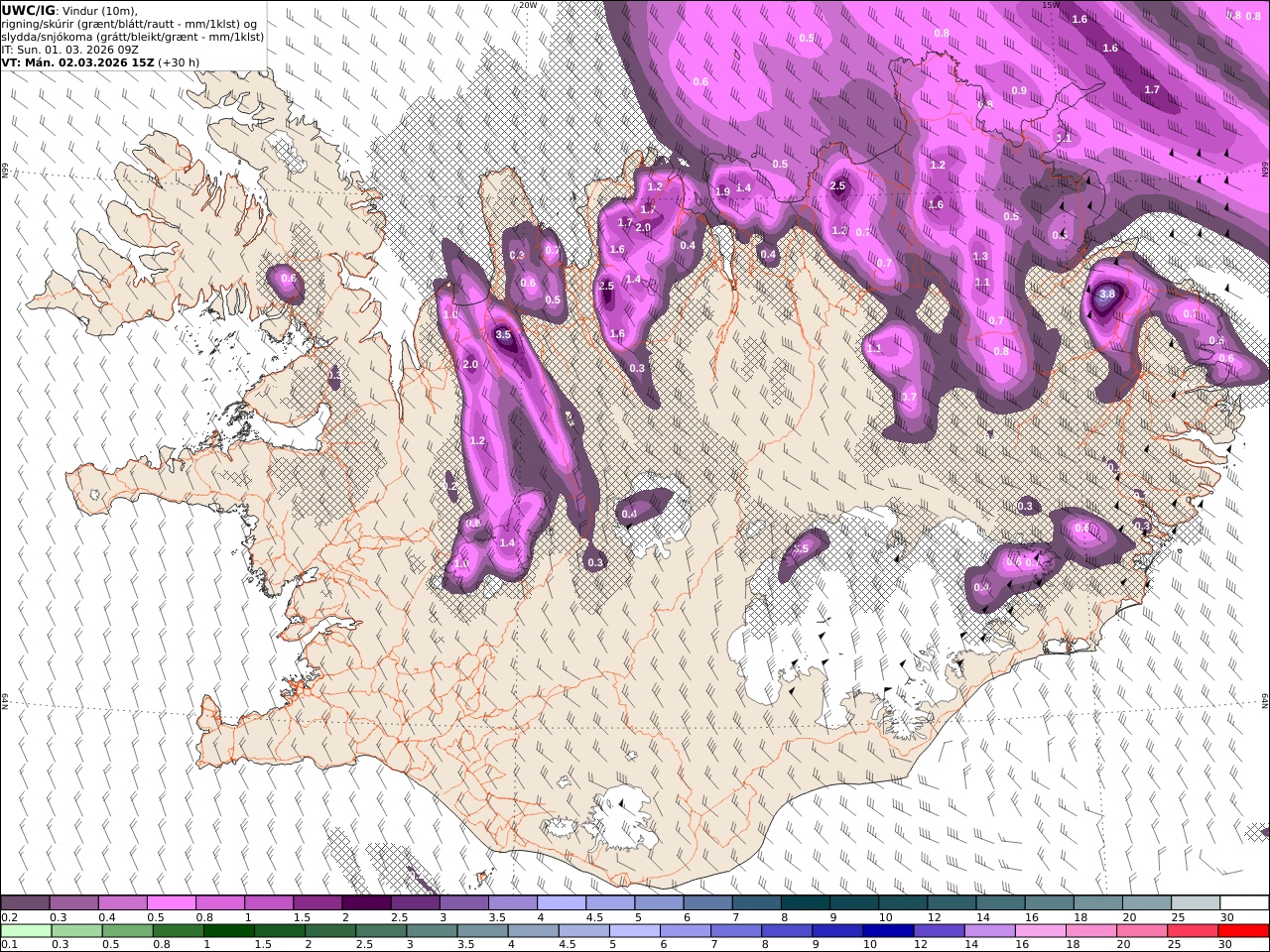Select the header line beginning 'slydda/snjókoma'

pos(133,37)
